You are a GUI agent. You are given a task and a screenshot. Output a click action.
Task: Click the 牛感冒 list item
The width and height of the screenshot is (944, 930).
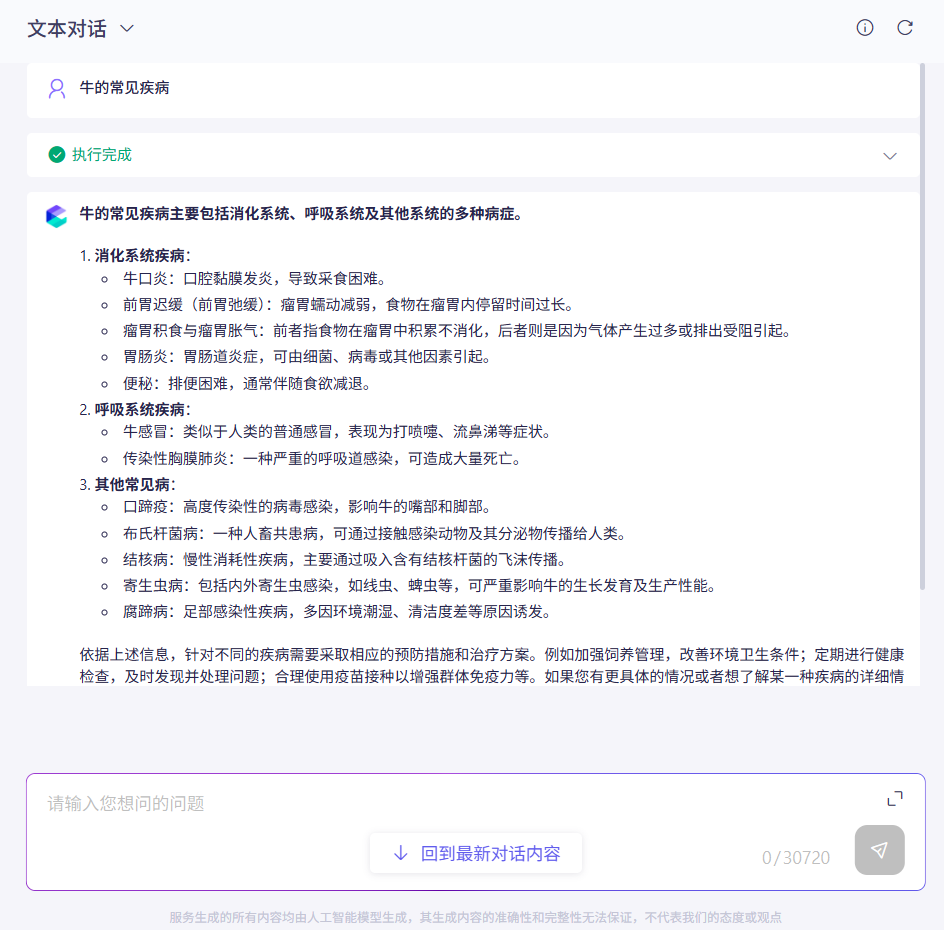point(337,432)
